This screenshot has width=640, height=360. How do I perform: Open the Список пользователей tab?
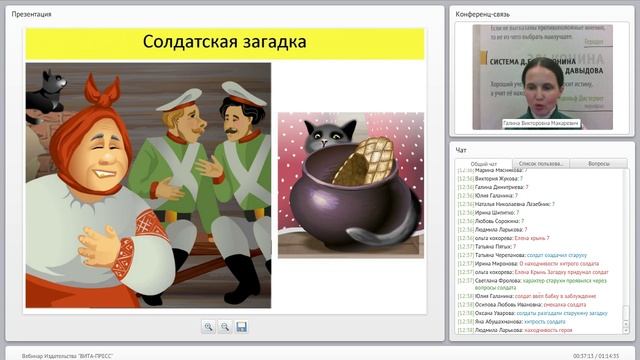click(541, 163)
